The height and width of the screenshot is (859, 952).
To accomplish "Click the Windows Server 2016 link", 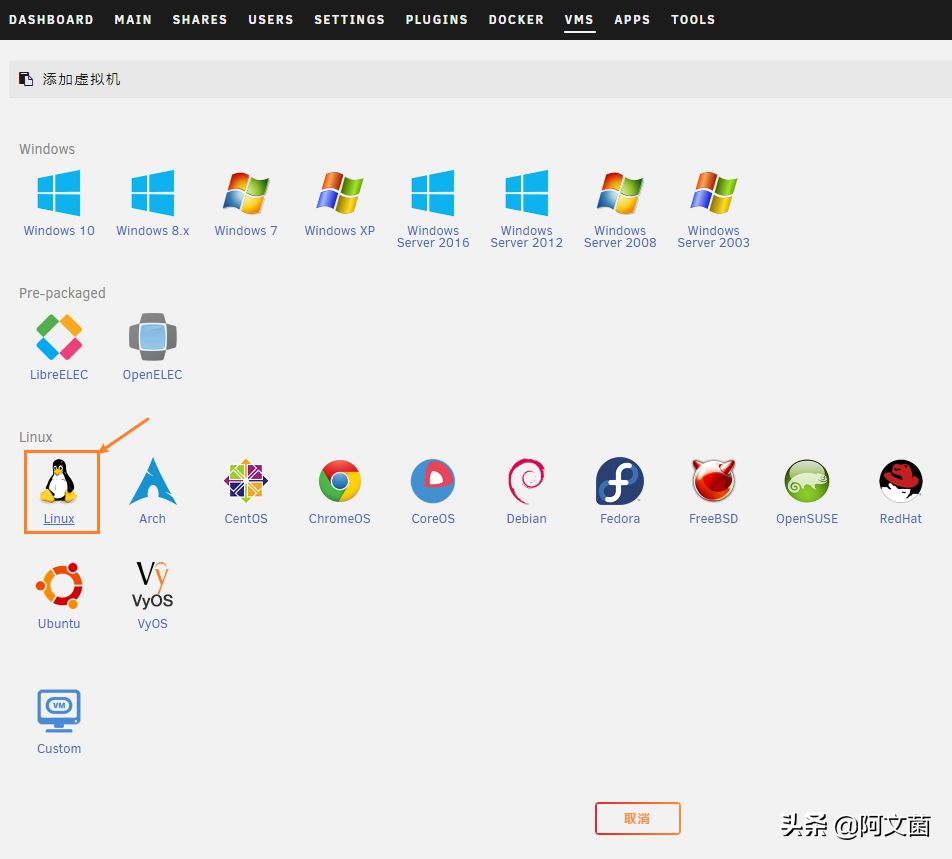I will [433, 237].
